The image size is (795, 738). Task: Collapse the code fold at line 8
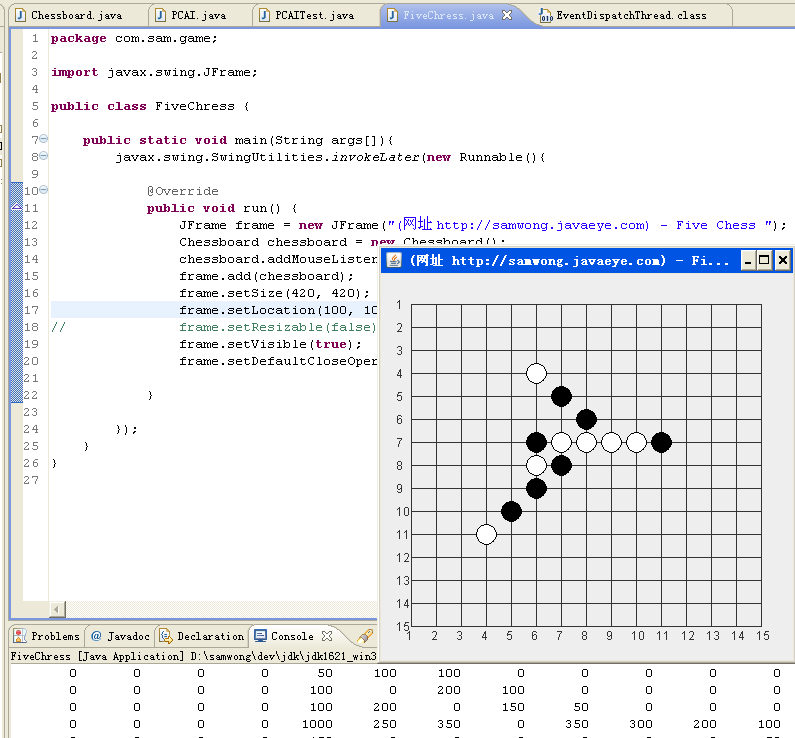point(43,156)
